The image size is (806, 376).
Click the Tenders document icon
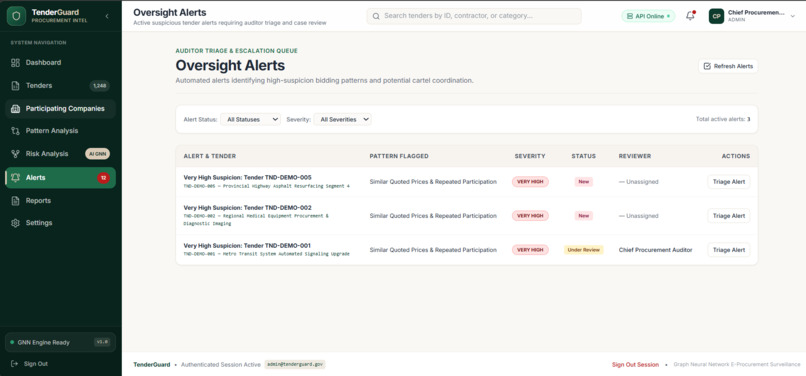pos(15,86)
